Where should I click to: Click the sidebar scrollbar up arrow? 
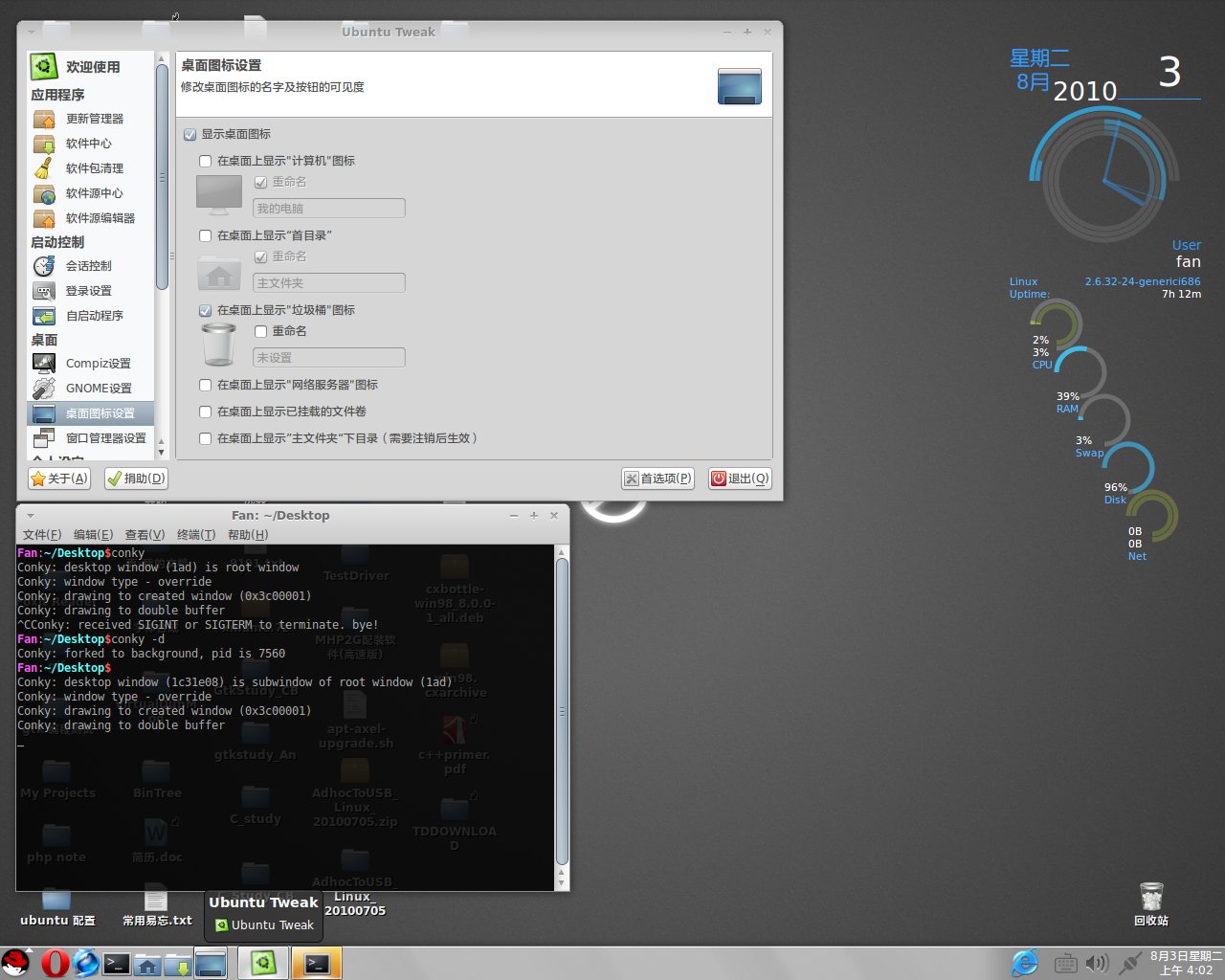(x=161, y=58)
